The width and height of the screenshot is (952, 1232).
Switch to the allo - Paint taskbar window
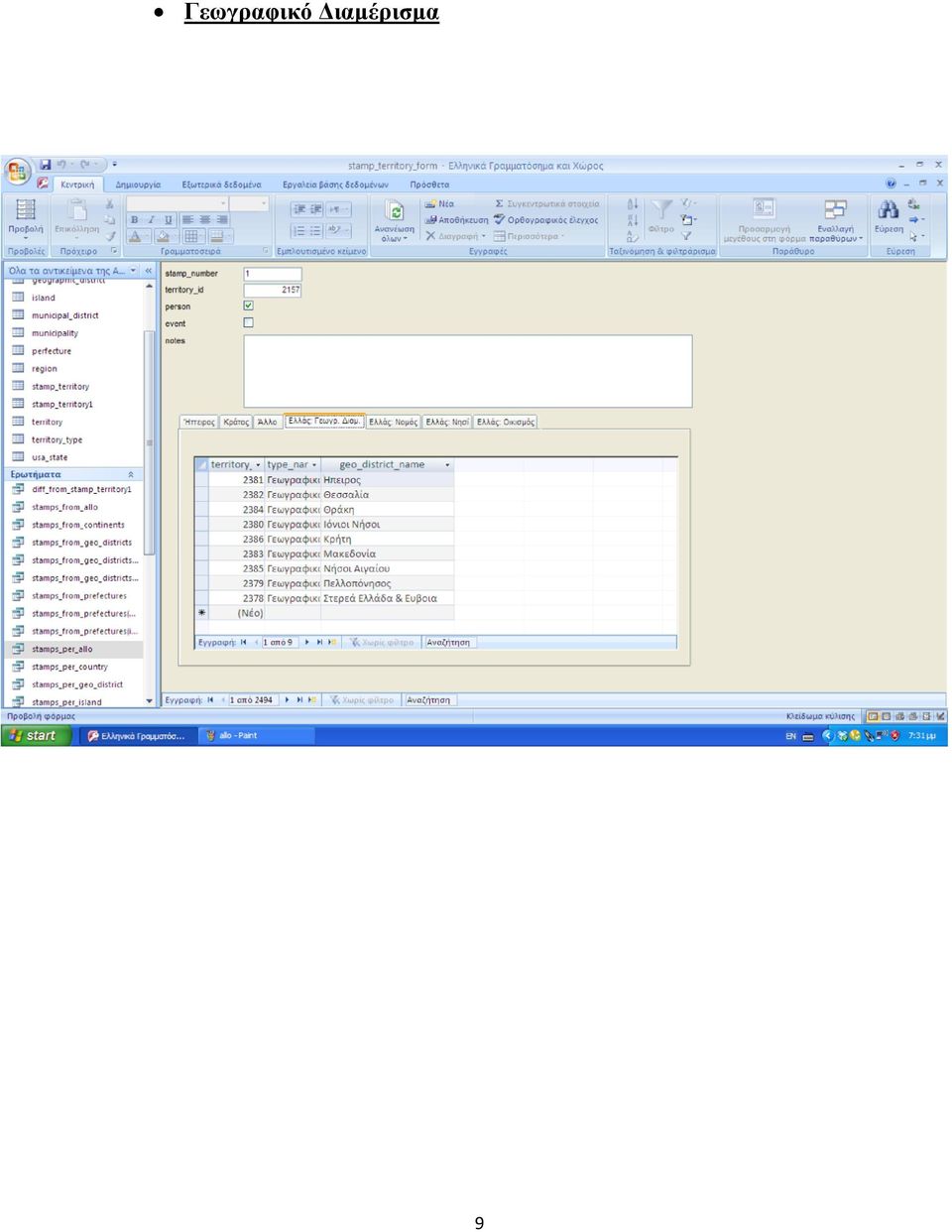click(256, 735)
